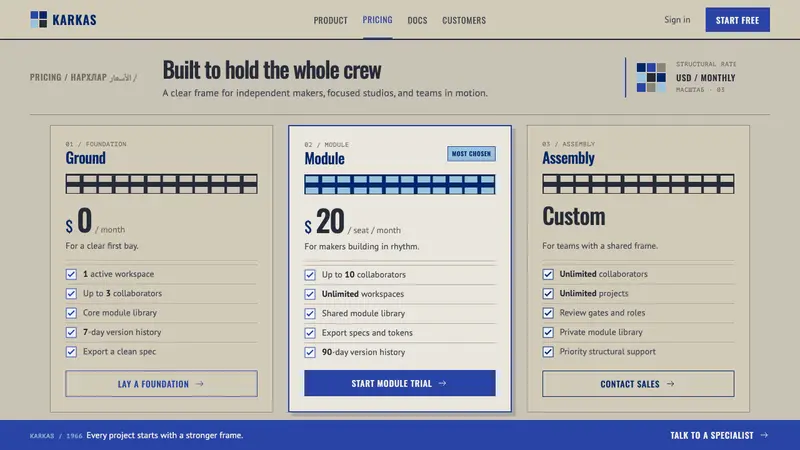Open the Product menu item
The image size is (800, 450).
(330, 20)
